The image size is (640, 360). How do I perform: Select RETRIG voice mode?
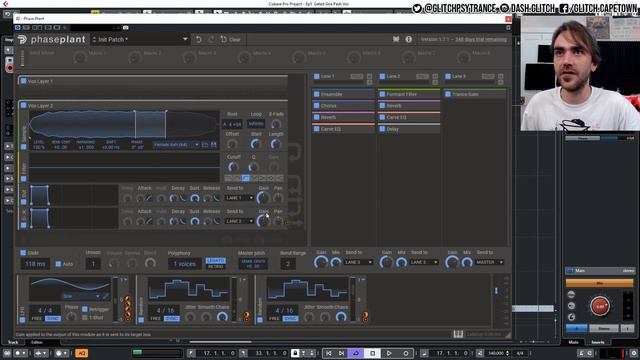pyautogui.click(x=216, y=267)
